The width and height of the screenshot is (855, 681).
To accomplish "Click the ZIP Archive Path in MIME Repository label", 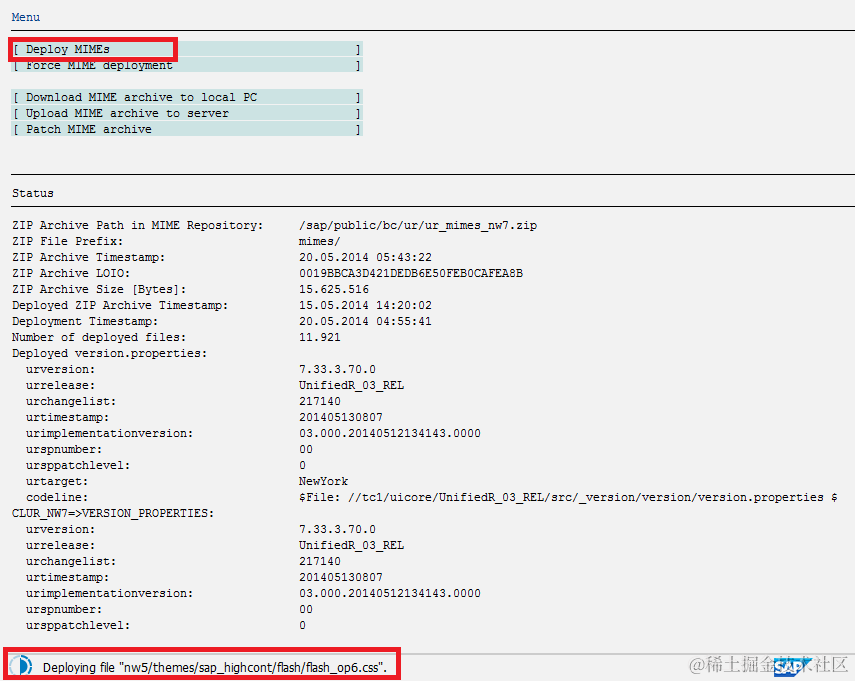I will click(137, 225).
